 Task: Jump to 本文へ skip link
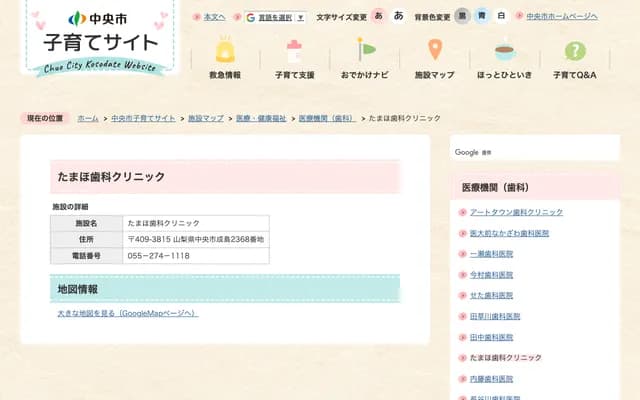pyautogui.click(x=214, y=17)
